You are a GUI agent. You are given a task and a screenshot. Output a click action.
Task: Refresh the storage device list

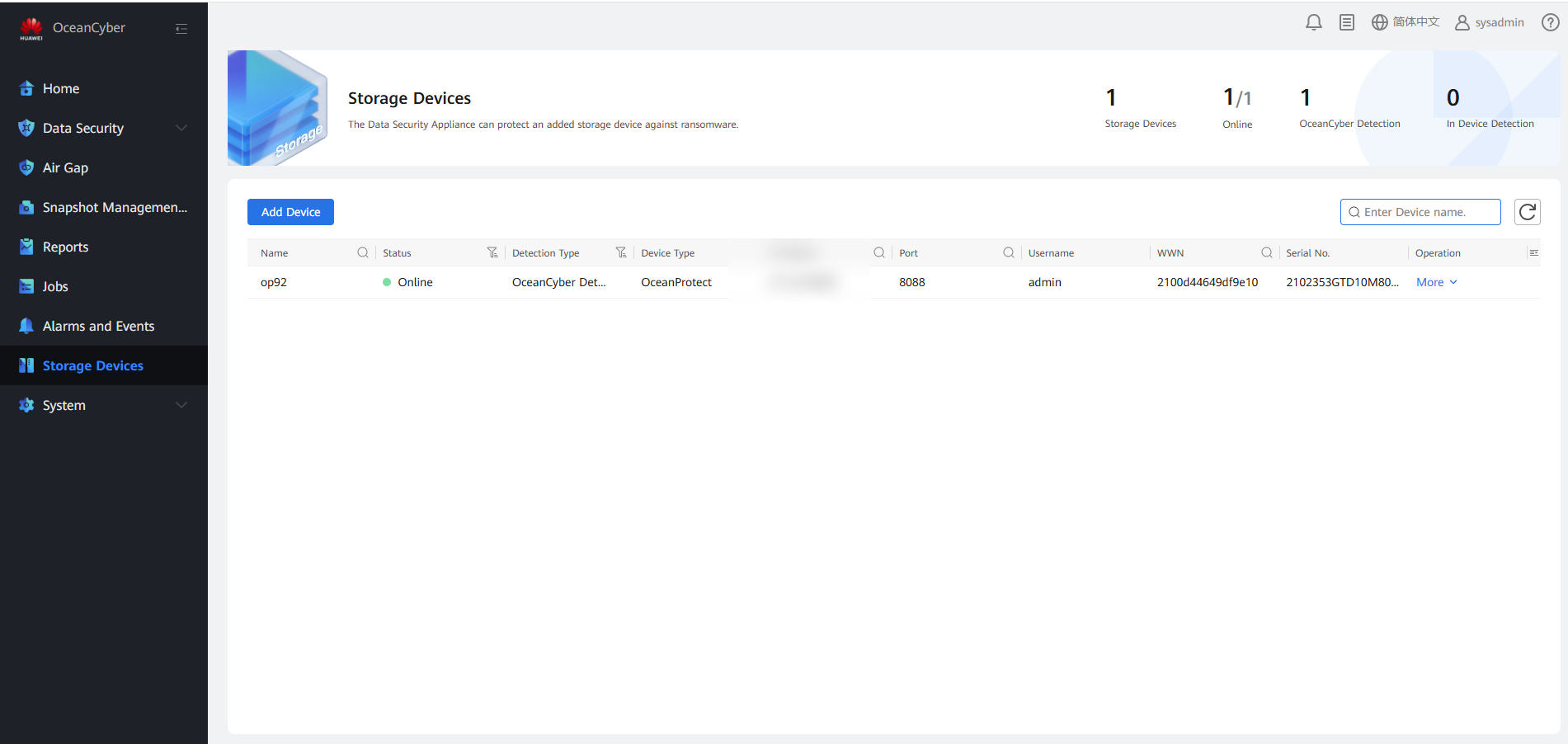point(1527,212)
